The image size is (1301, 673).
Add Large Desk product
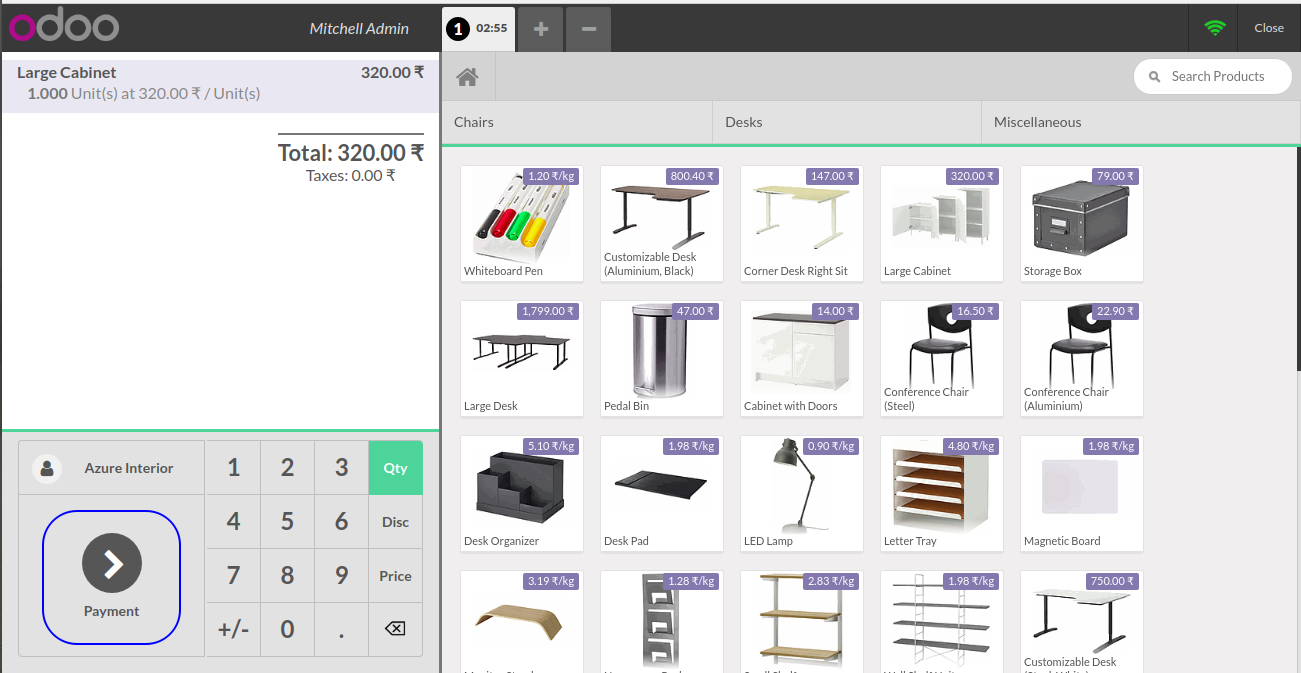(521, 358)
